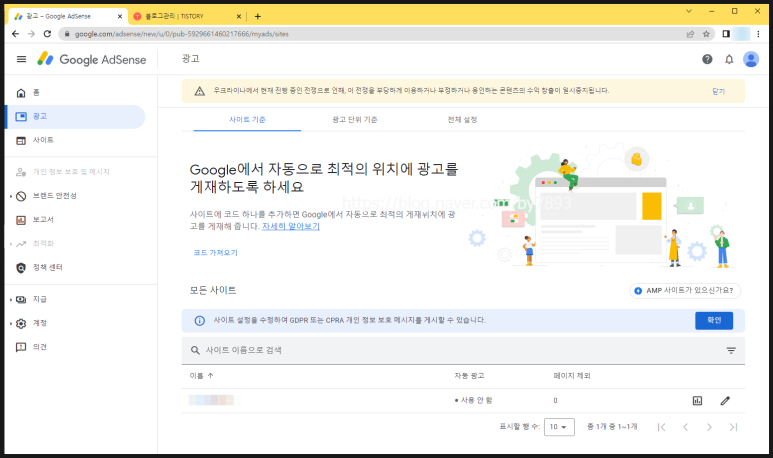Image resolution: width=773 pixels, height=458 pixels.
Task: Select 광고 in the sidebar
Action: 75,116
